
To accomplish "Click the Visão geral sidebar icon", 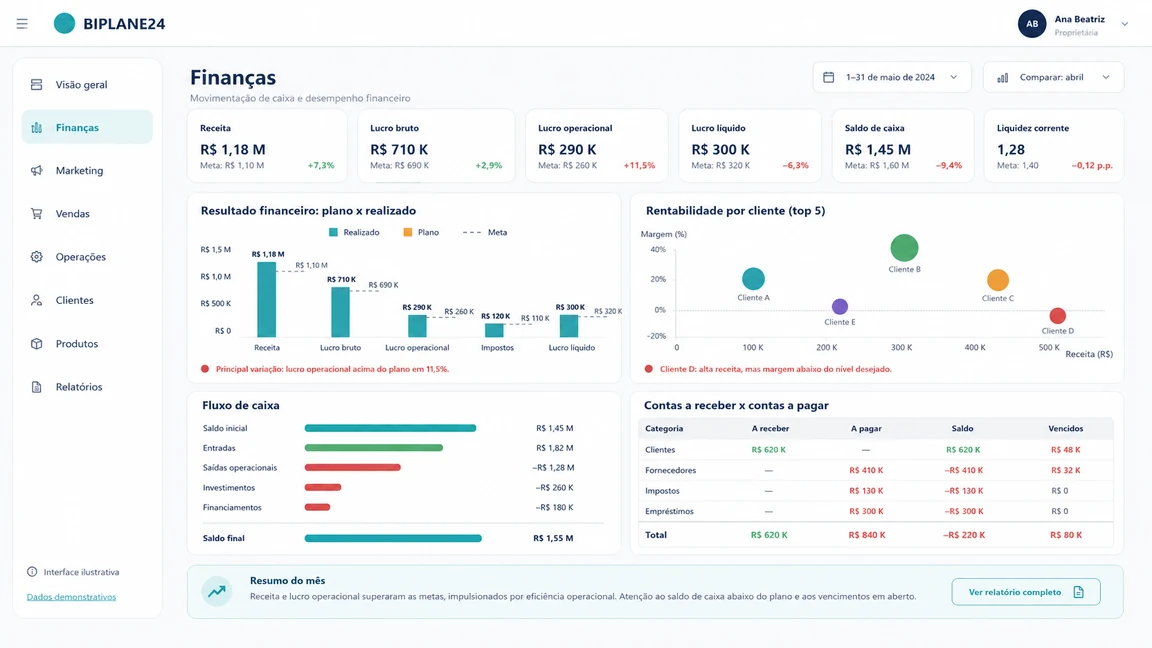I will [36, 84].
